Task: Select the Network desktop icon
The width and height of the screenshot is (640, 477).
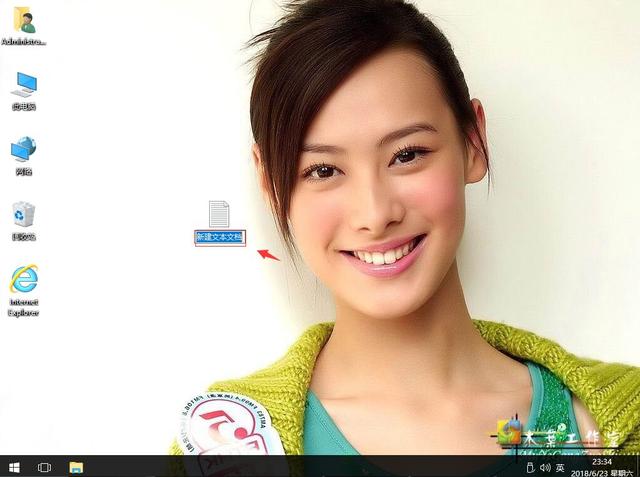Action: pos(24,149)
